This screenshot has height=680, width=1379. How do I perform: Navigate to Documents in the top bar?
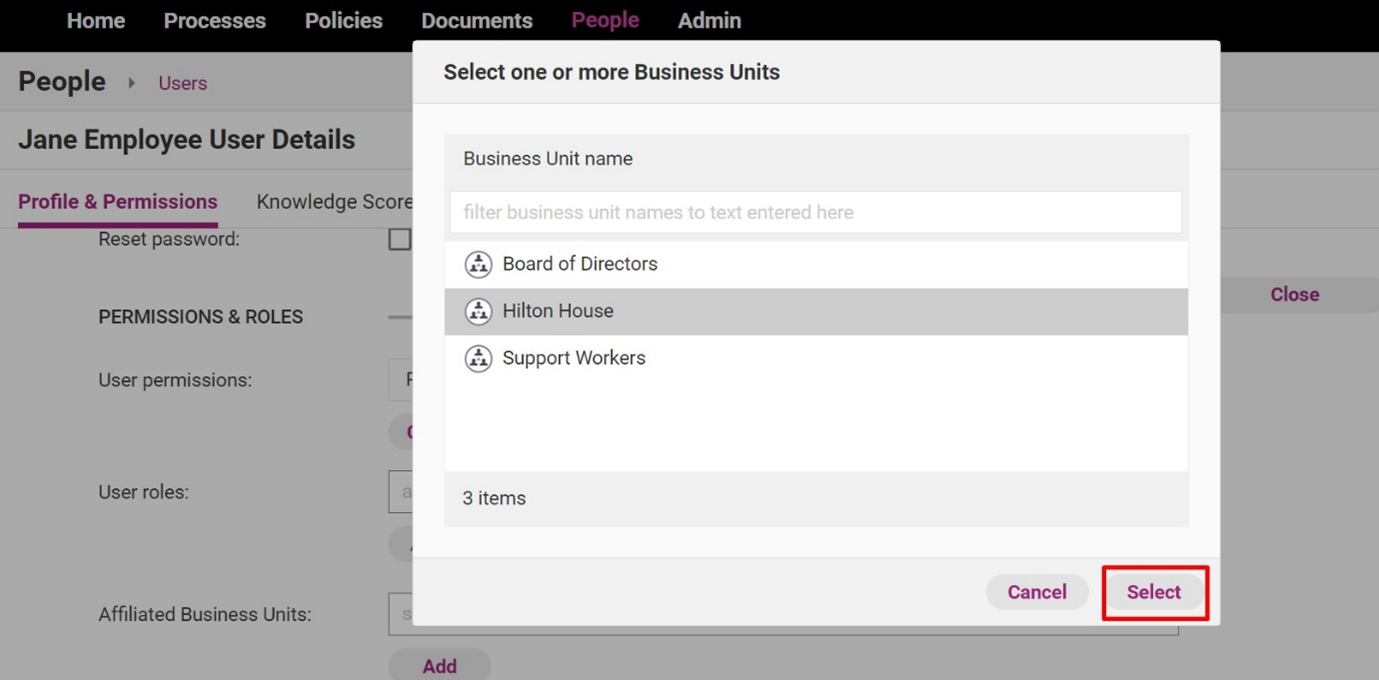[477, 21]
